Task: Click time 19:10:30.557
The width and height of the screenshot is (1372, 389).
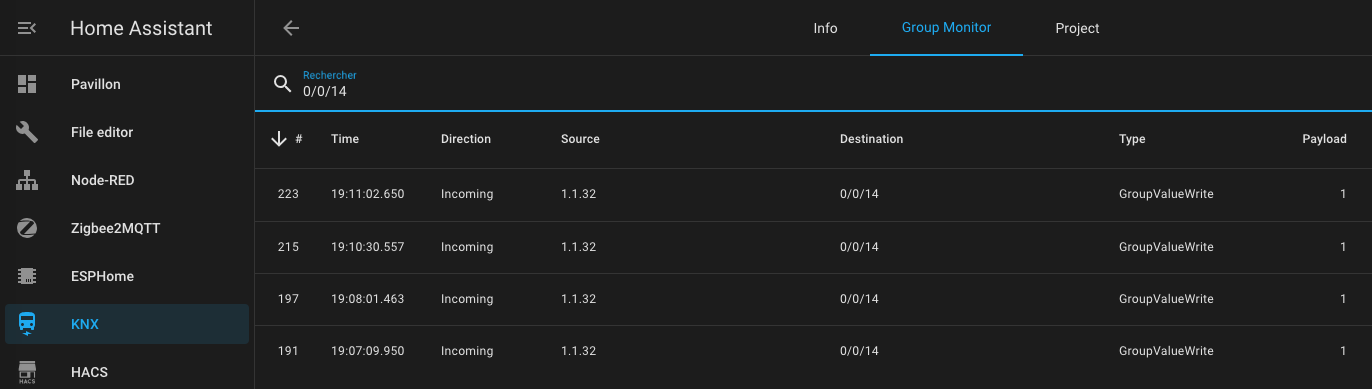Action: point(367,246)
